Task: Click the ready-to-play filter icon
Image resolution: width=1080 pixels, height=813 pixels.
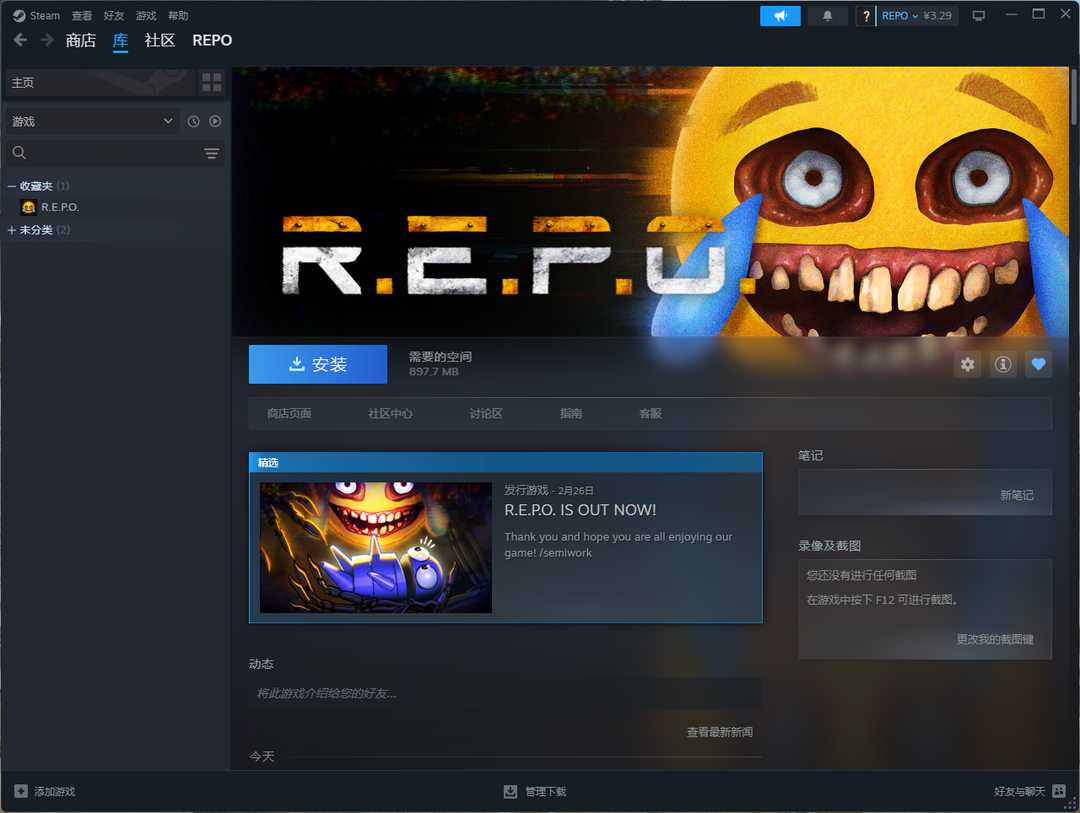Action: (x=215, y=121)
